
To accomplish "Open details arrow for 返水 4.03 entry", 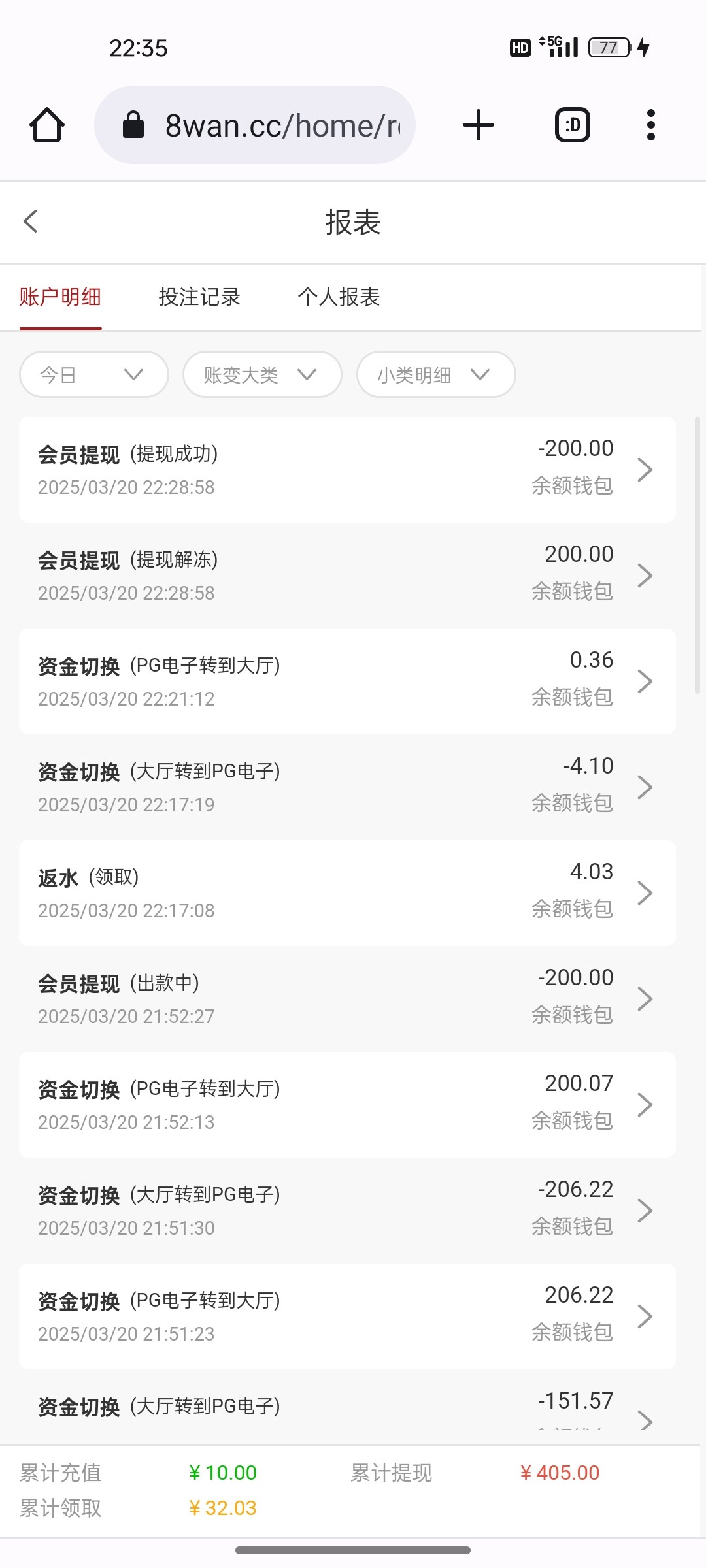I will click(645, 893).
